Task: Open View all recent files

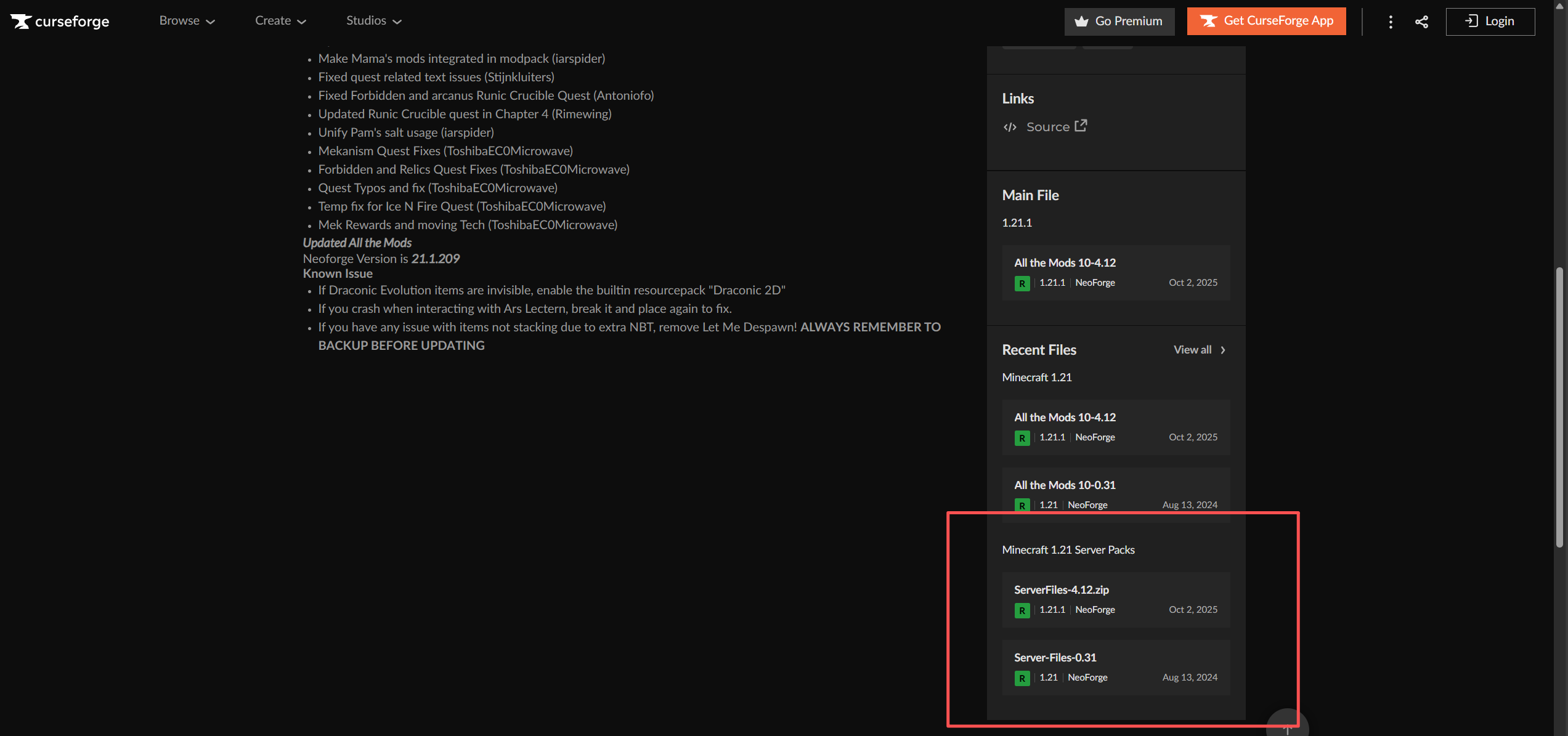Action: tap(1199, 350)
